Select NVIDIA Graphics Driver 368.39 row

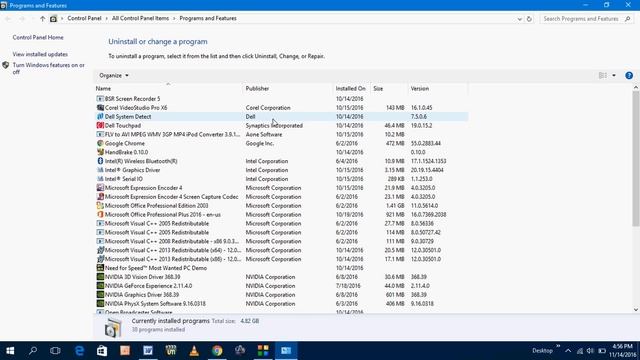[281, 295]
